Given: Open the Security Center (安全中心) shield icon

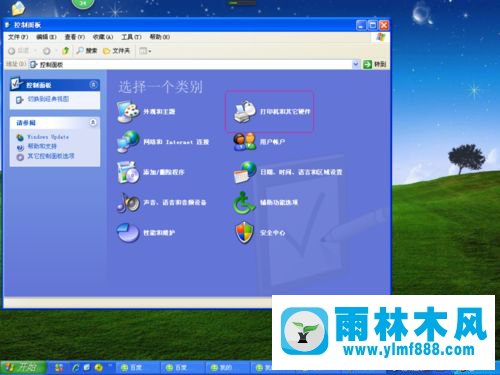Looking at the screenshot, I should pos(245,233).
